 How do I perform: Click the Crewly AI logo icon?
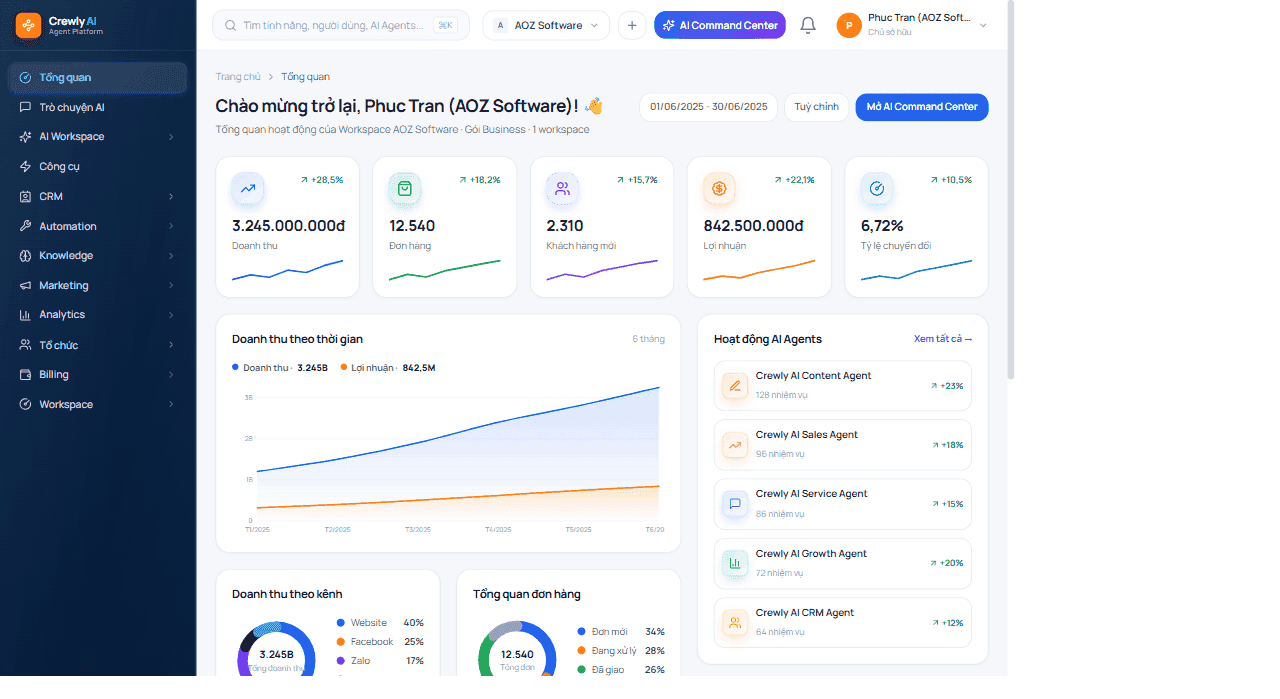[x=29, y=25]
